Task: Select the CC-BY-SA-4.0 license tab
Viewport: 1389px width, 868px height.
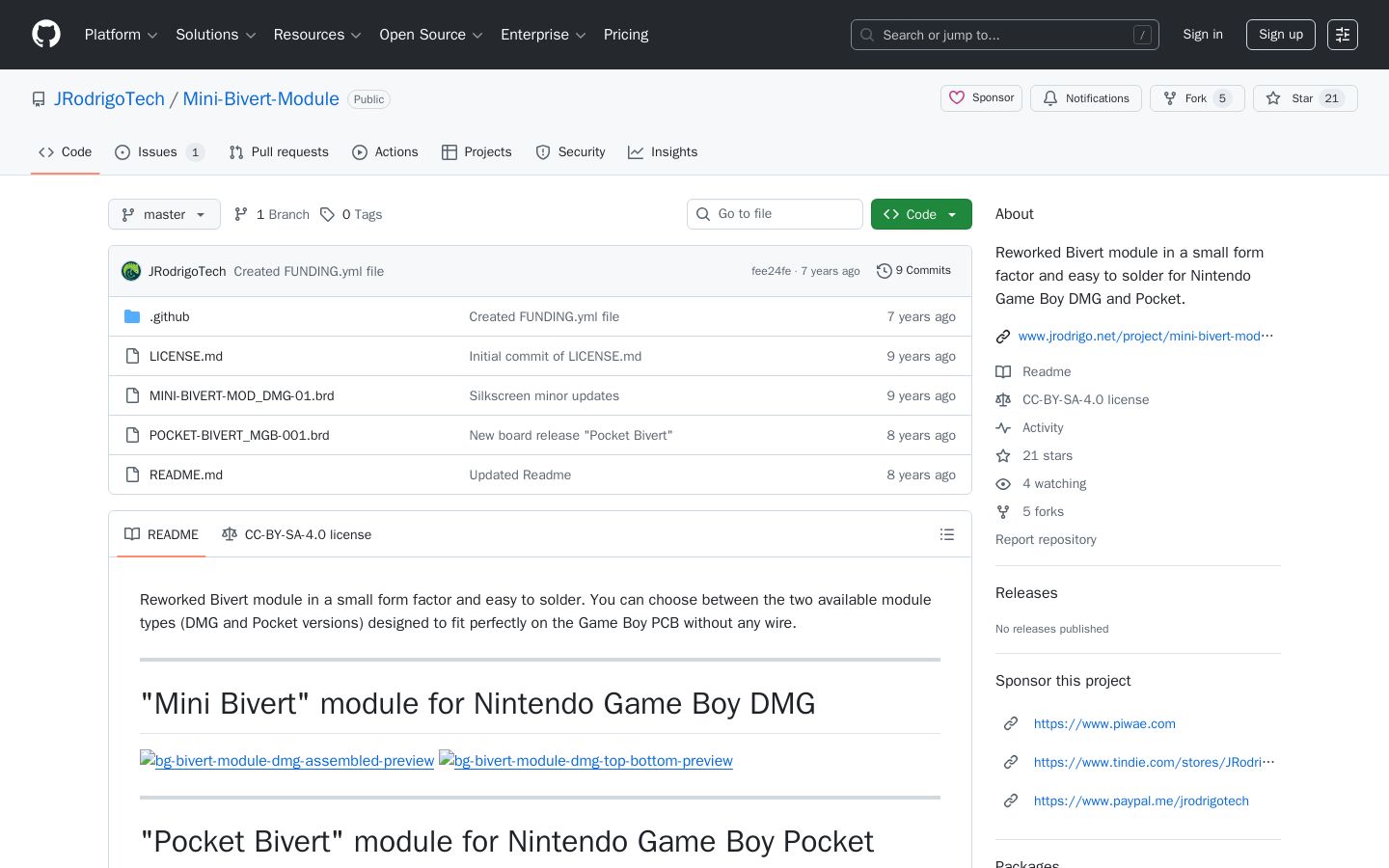Action: click(x=296, y=534)
